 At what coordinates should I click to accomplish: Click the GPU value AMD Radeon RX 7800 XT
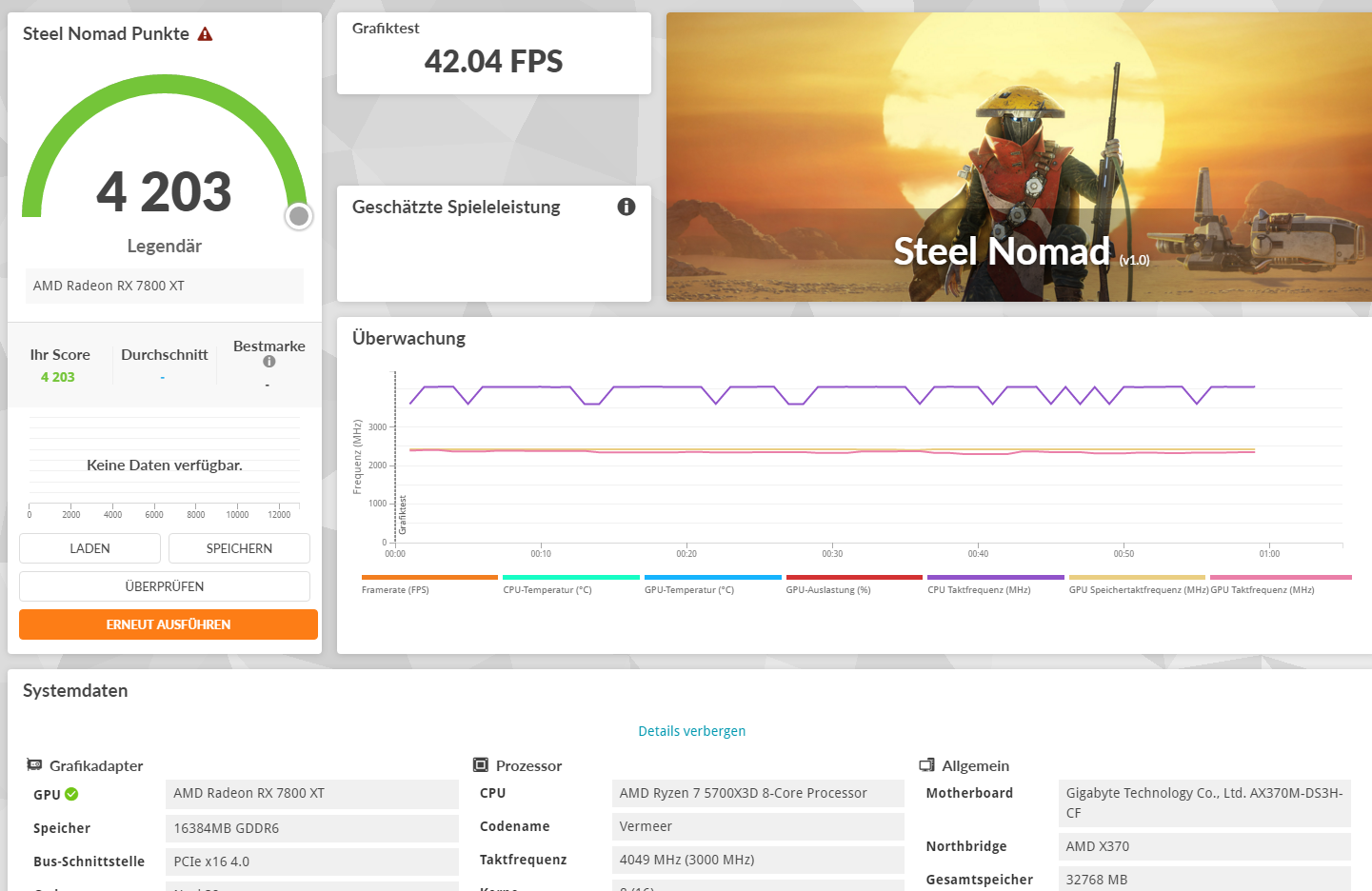312,794
